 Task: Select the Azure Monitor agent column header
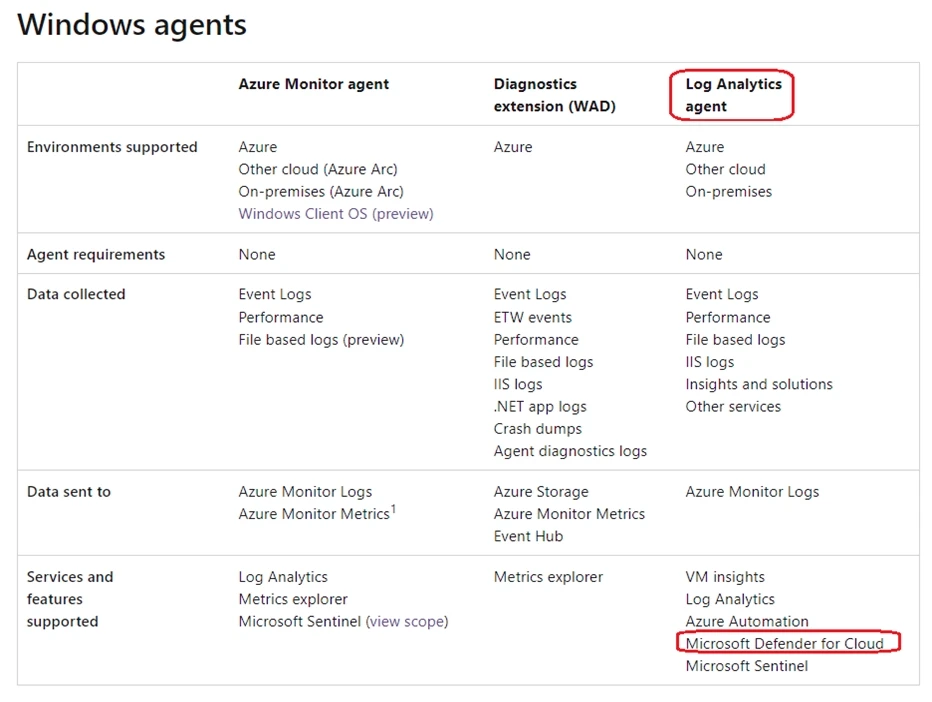click(313, 85)
